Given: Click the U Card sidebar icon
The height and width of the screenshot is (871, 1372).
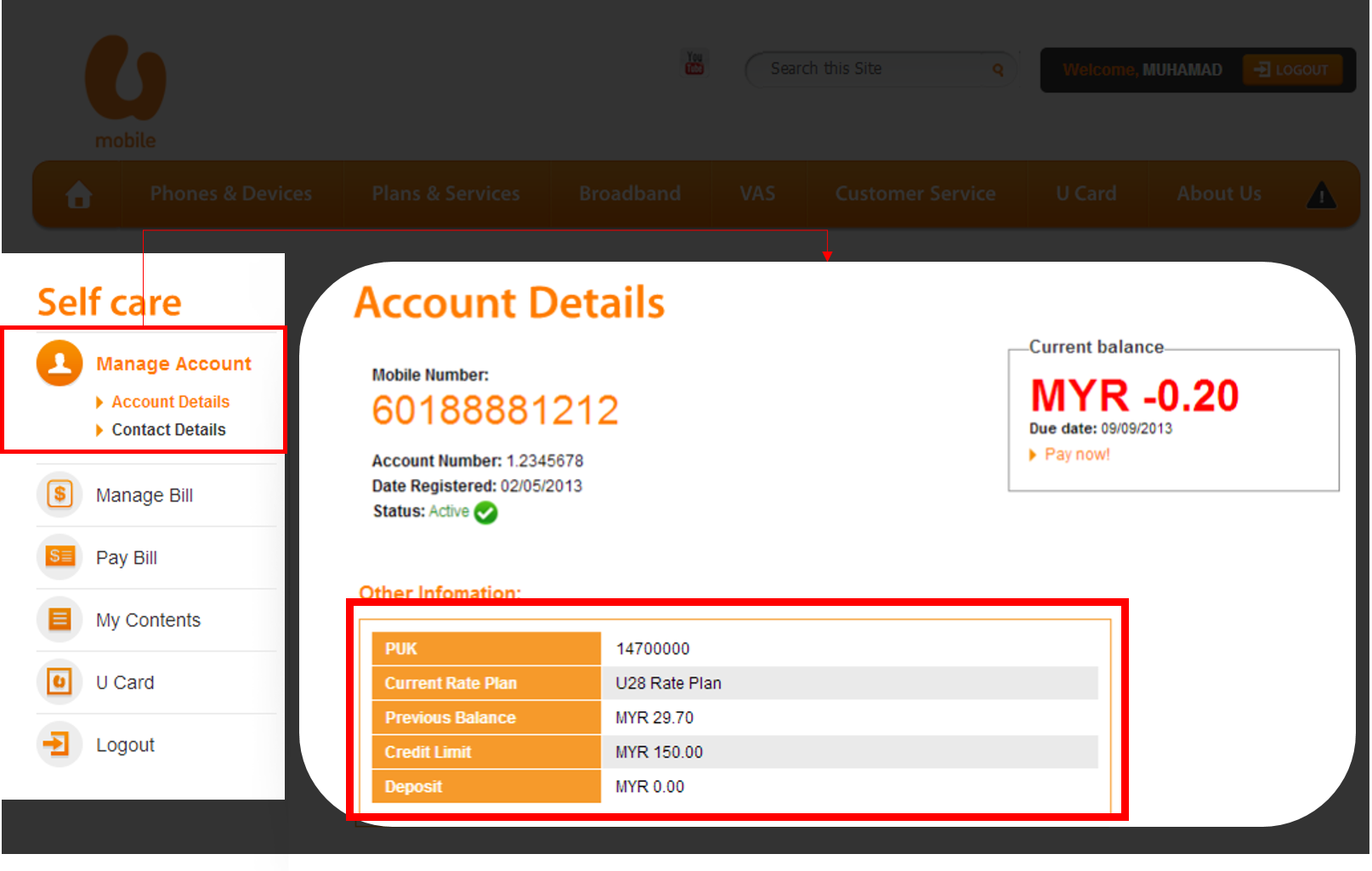Looking at the screenshot, I should point(60,682).
